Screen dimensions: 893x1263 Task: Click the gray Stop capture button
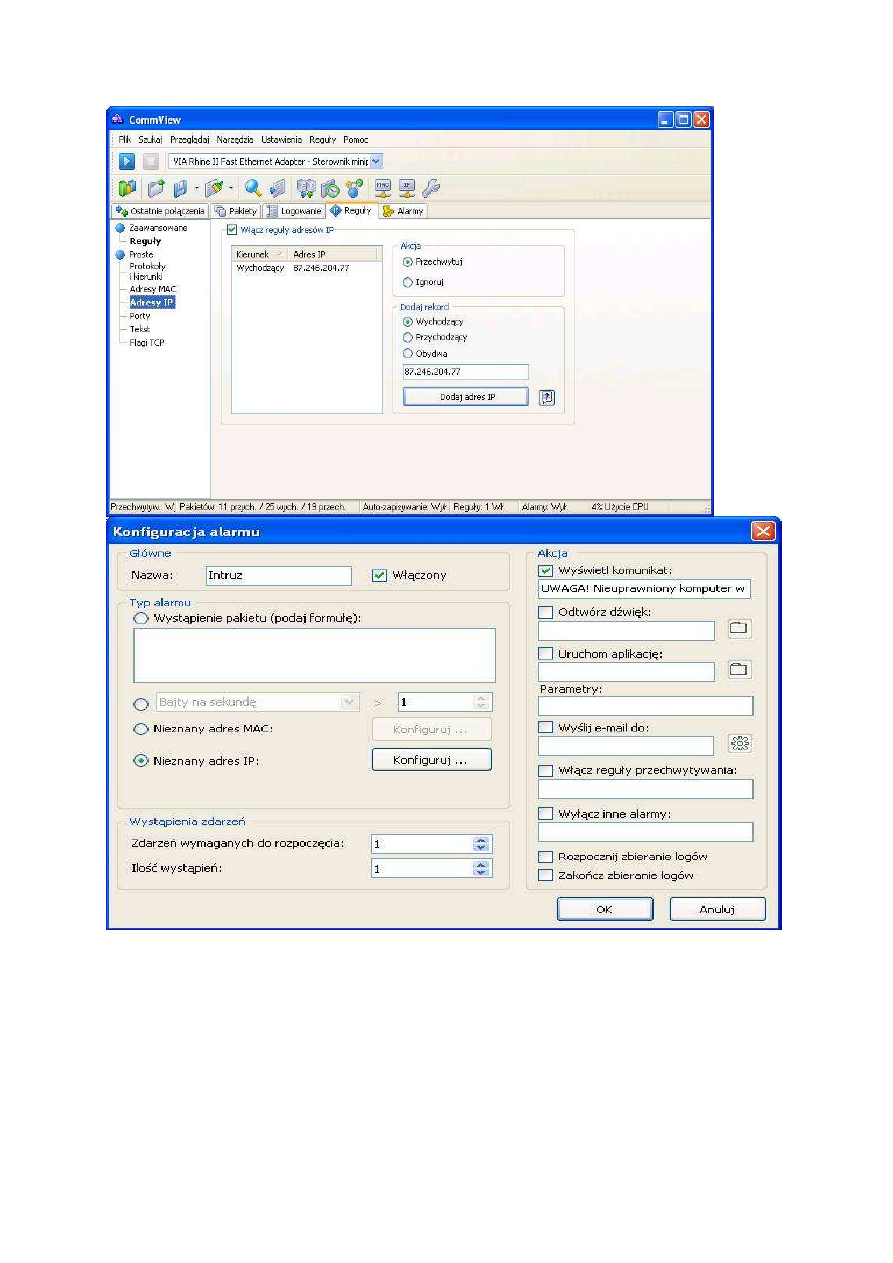(x=151, y=161)
